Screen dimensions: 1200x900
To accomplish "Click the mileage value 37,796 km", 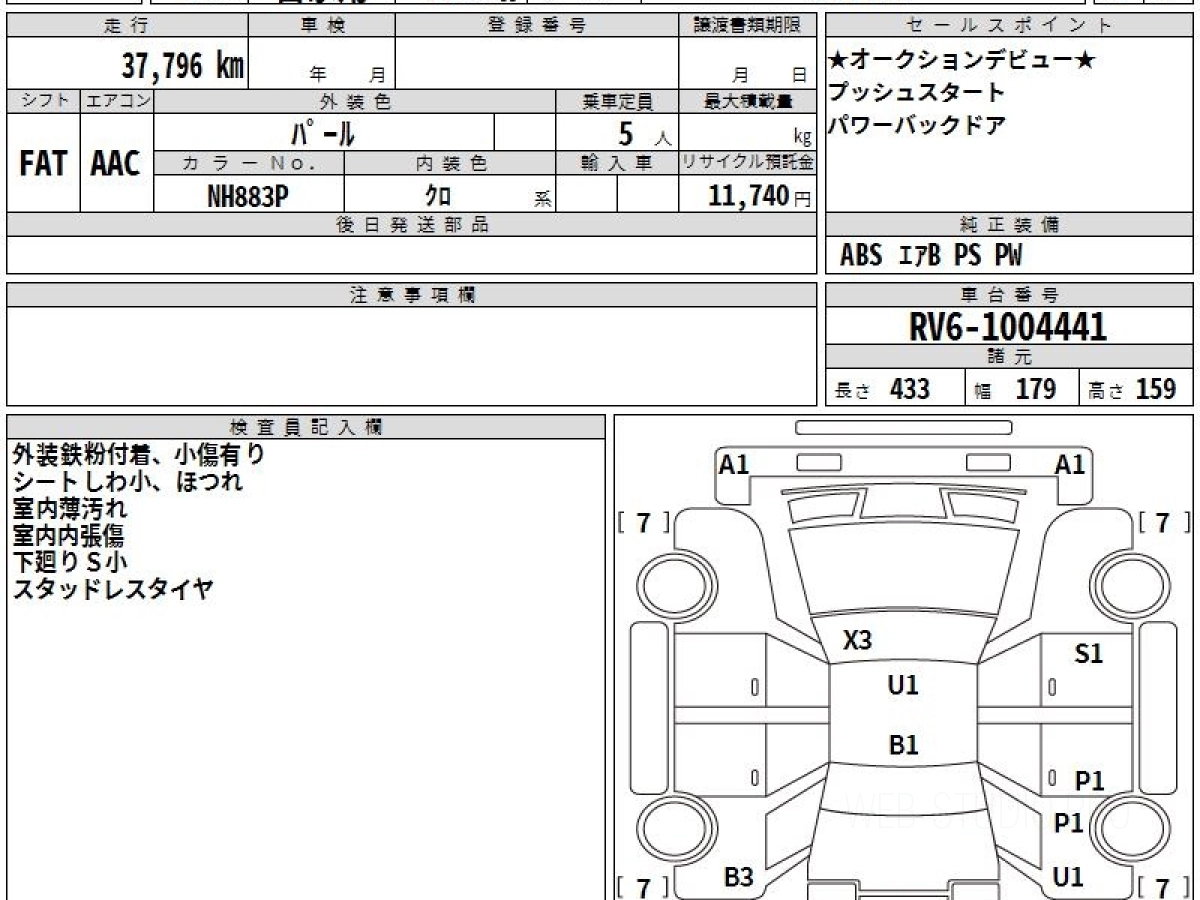I will pos(184,67).
